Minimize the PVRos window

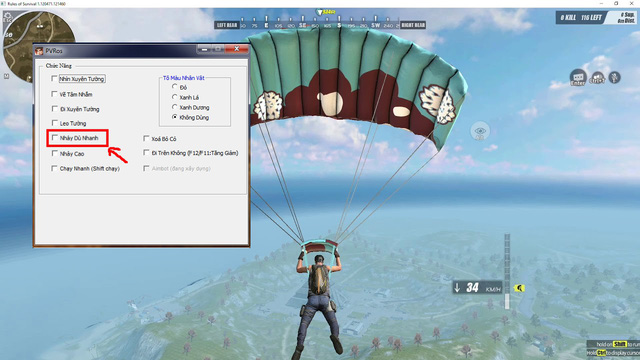[204, 49]
